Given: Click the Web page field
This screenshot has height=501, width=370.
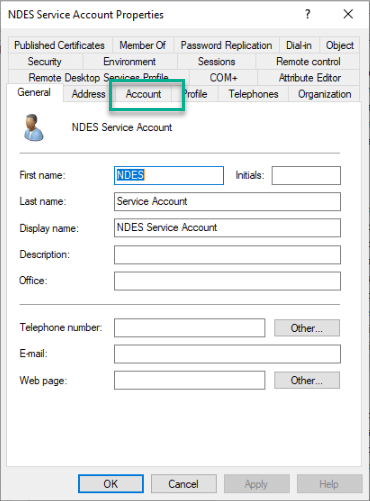Looking at the screenshot, I should coord(190,380).
